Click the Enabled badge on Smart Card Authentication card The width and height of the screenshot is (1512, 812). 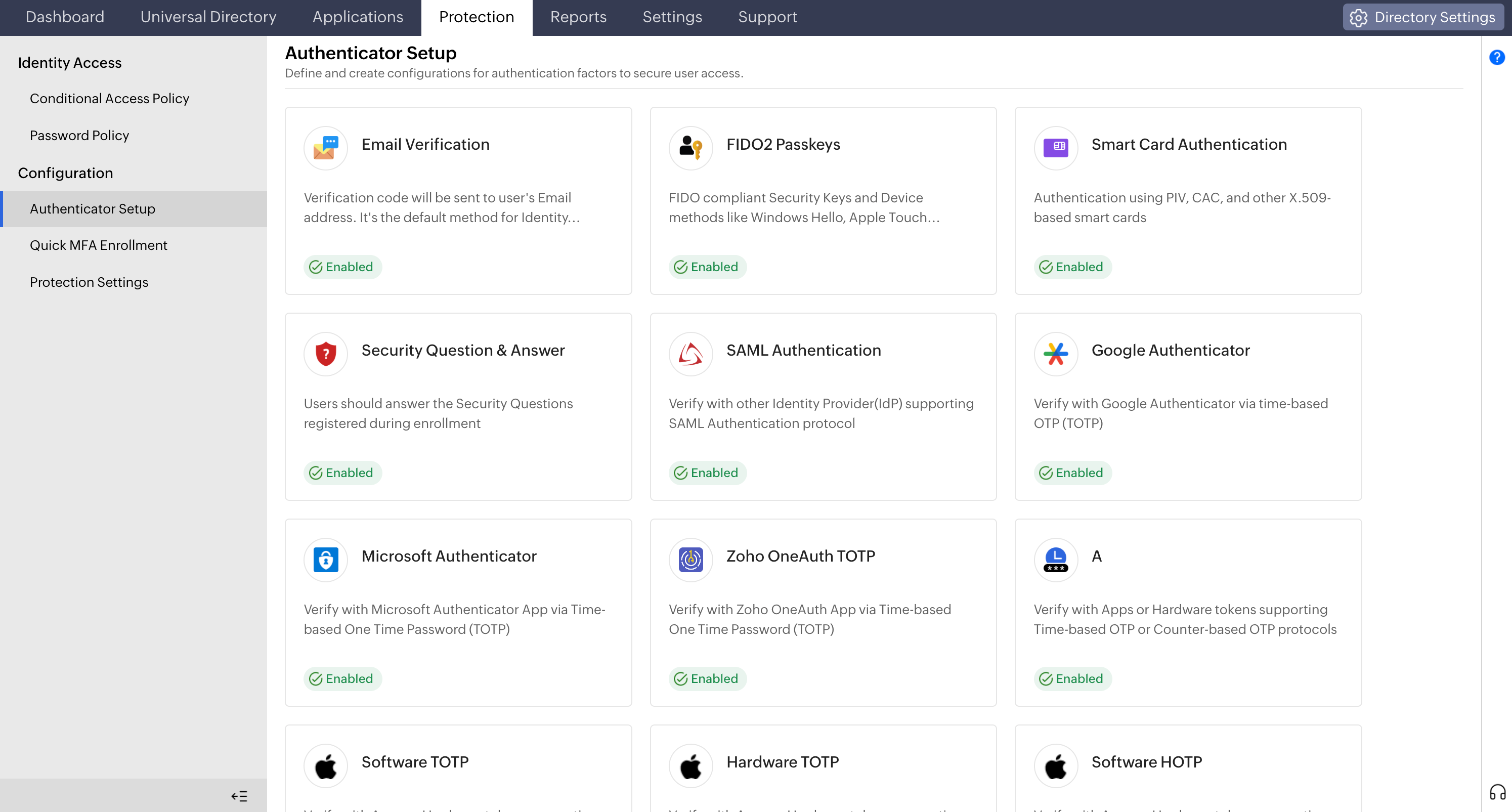[x=1073, y=267]
